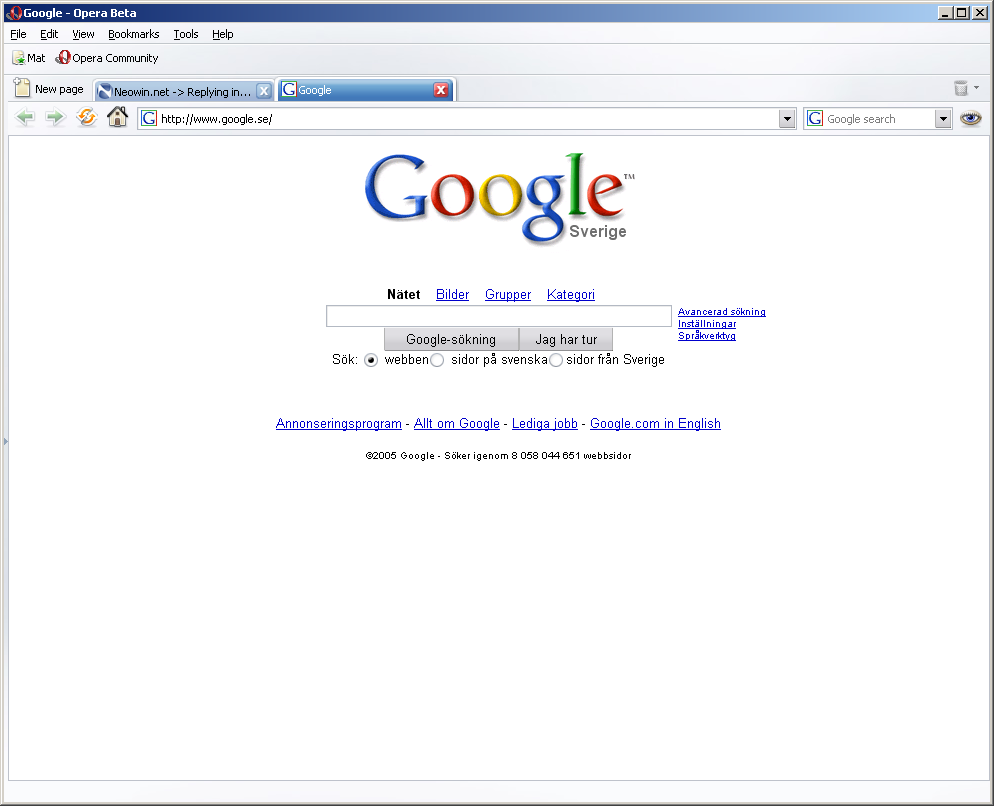The image size is (994, 806).
Task: Open the Mat bookmark
Action: [29, 58]
